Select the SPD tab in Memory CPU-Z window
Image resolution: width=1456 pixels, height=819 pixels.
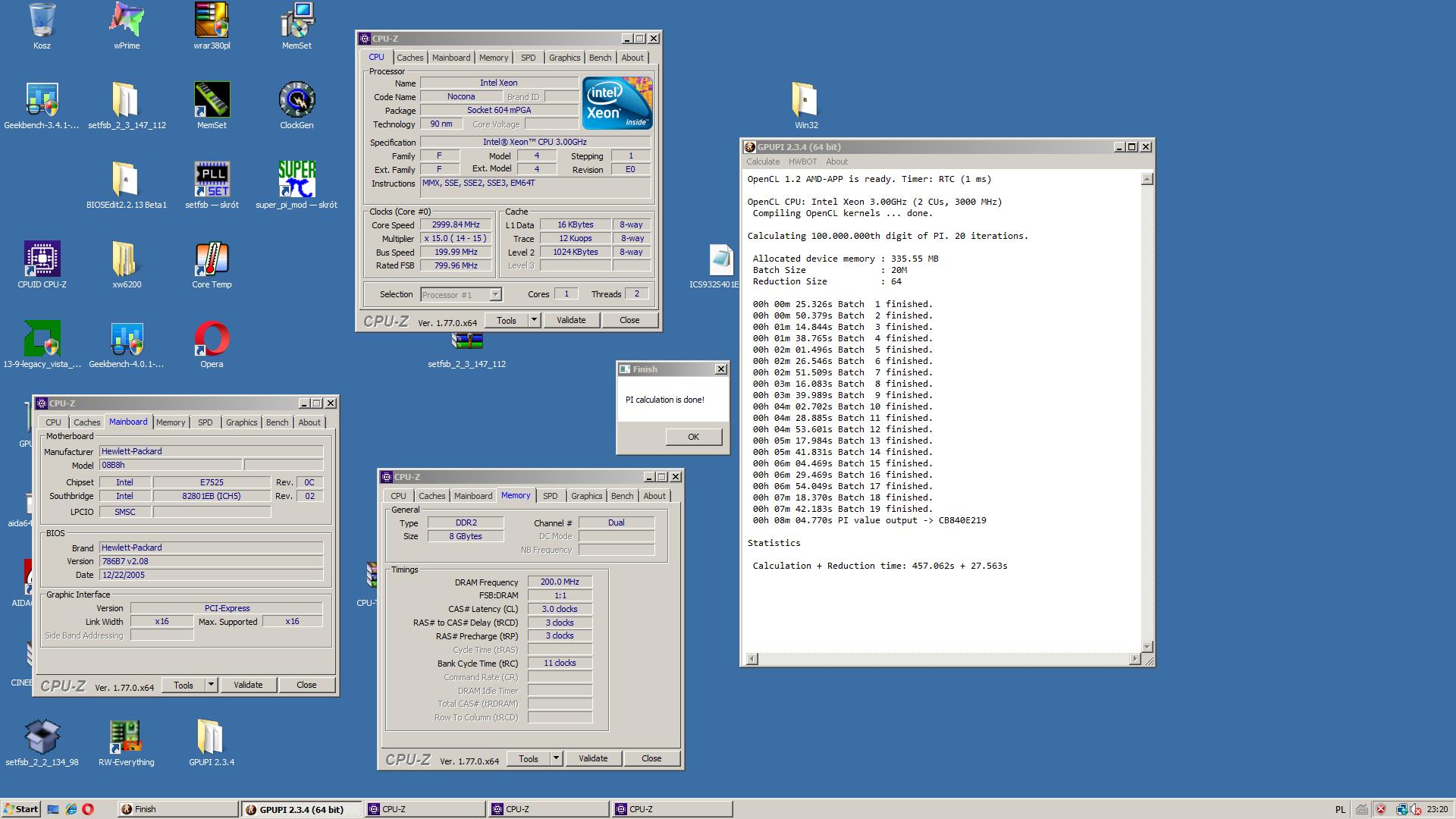pos(551,496)
